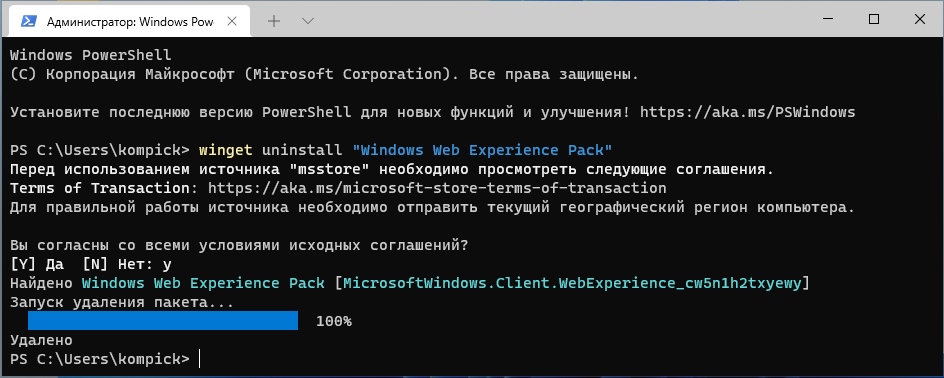Image resolution: width=944 pixels, height=378 pixels.
Task: Maximize the Windows Terminal window
Action: tap(874, 19)
